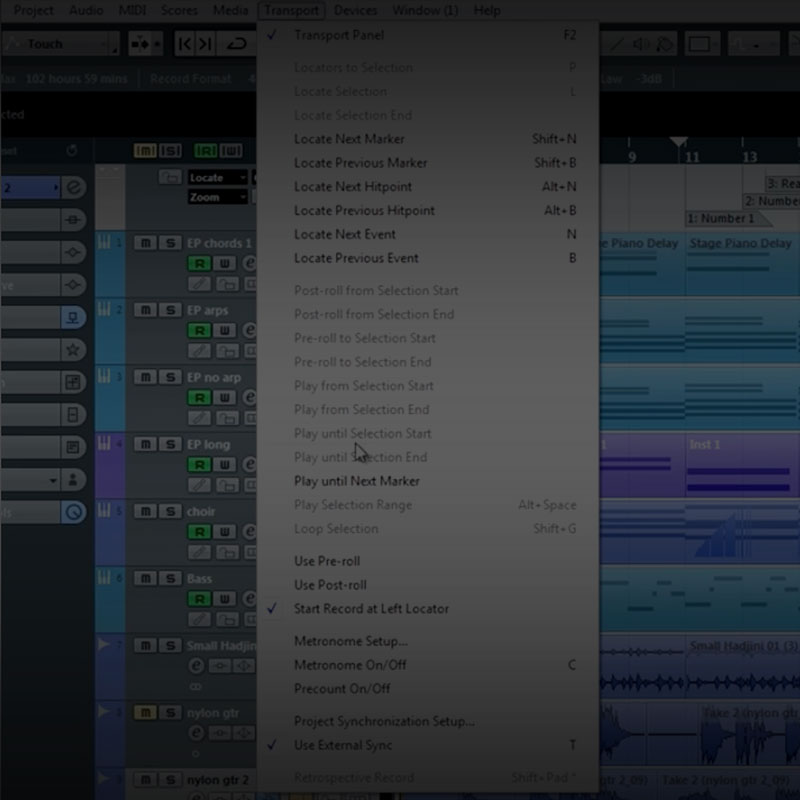Uncheck Start Record at Left Locator
Image resolution: width=800 pixels, height=800 pixels.
428,609
